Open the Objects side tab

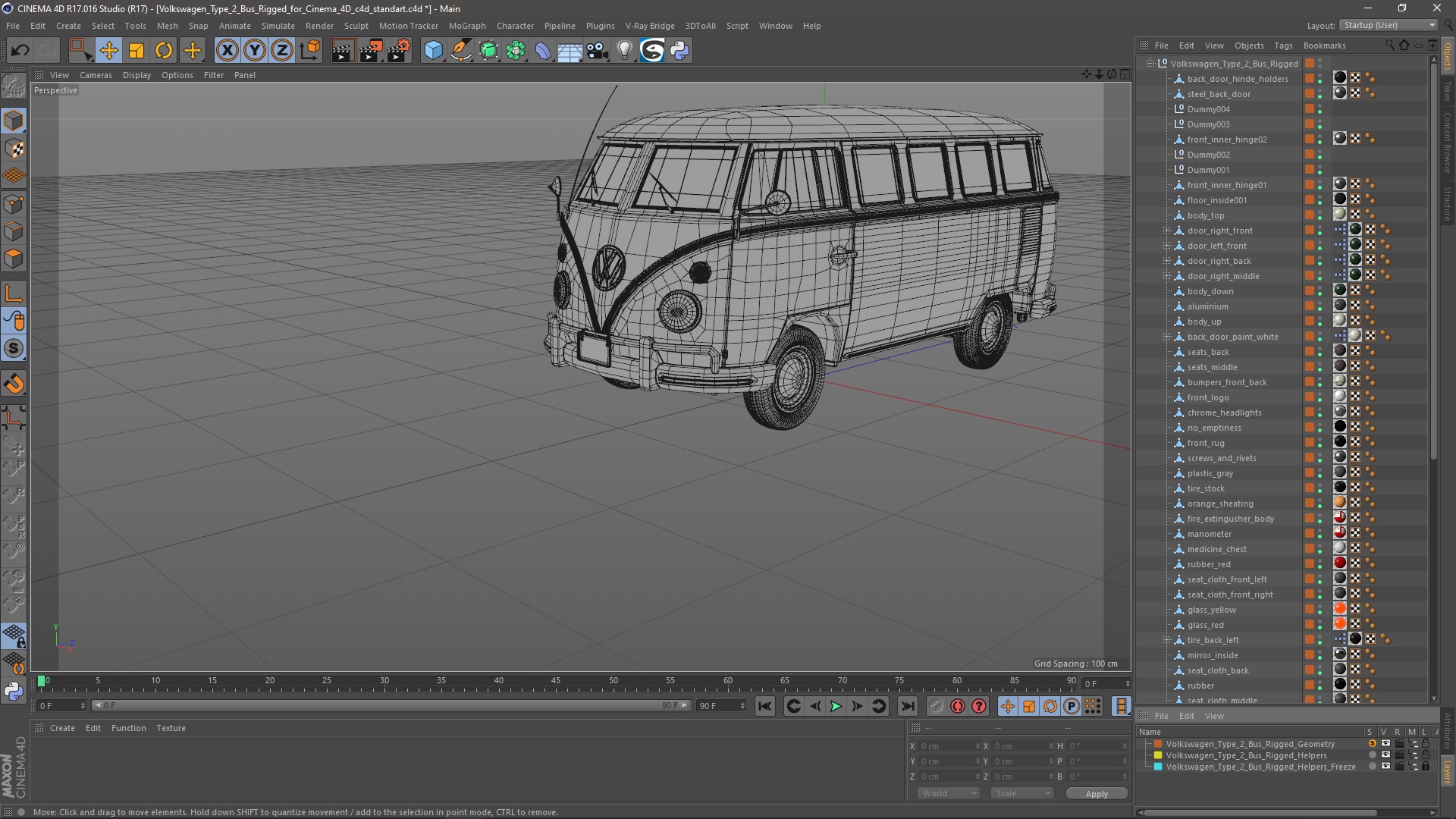(x=1448, y=57)
